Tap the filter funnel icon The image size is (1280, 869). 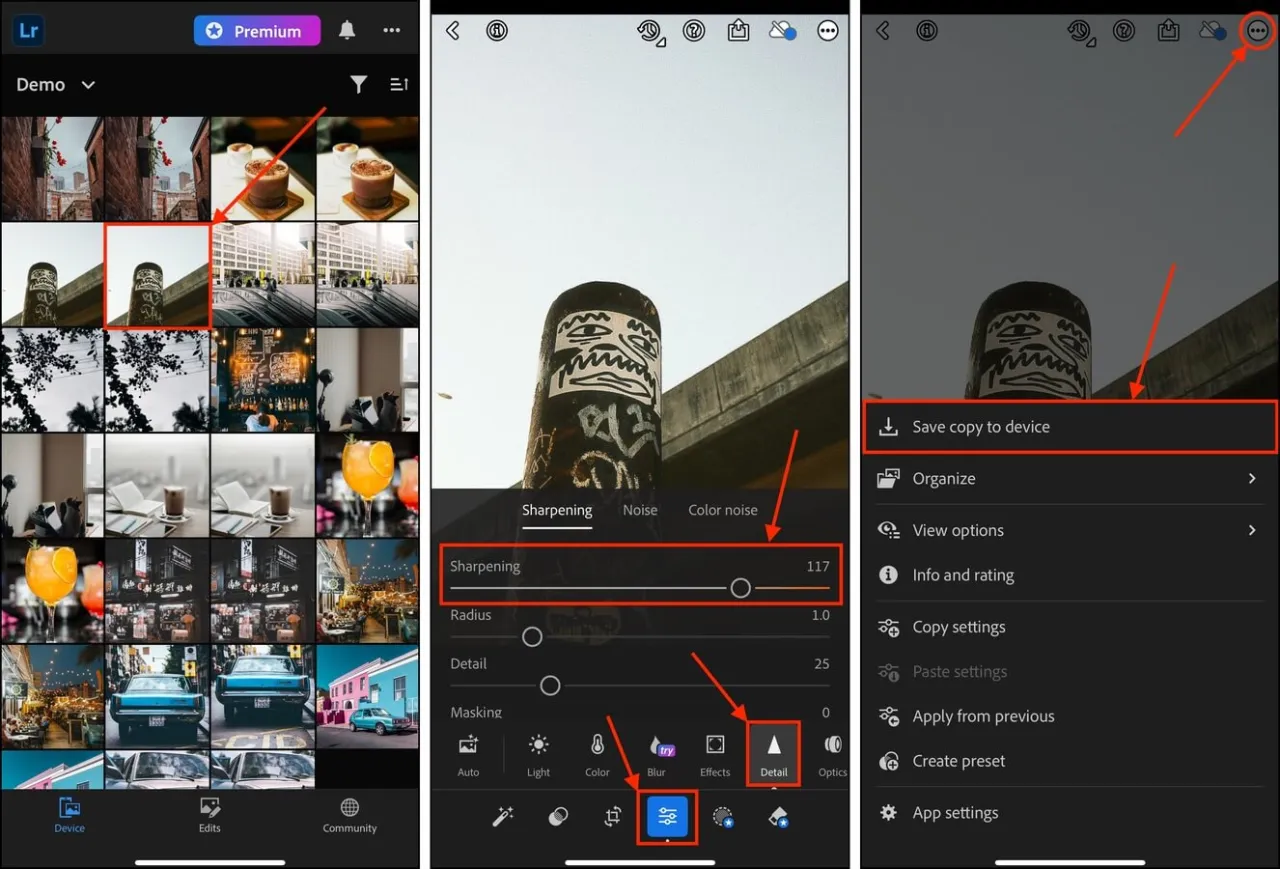358,85
